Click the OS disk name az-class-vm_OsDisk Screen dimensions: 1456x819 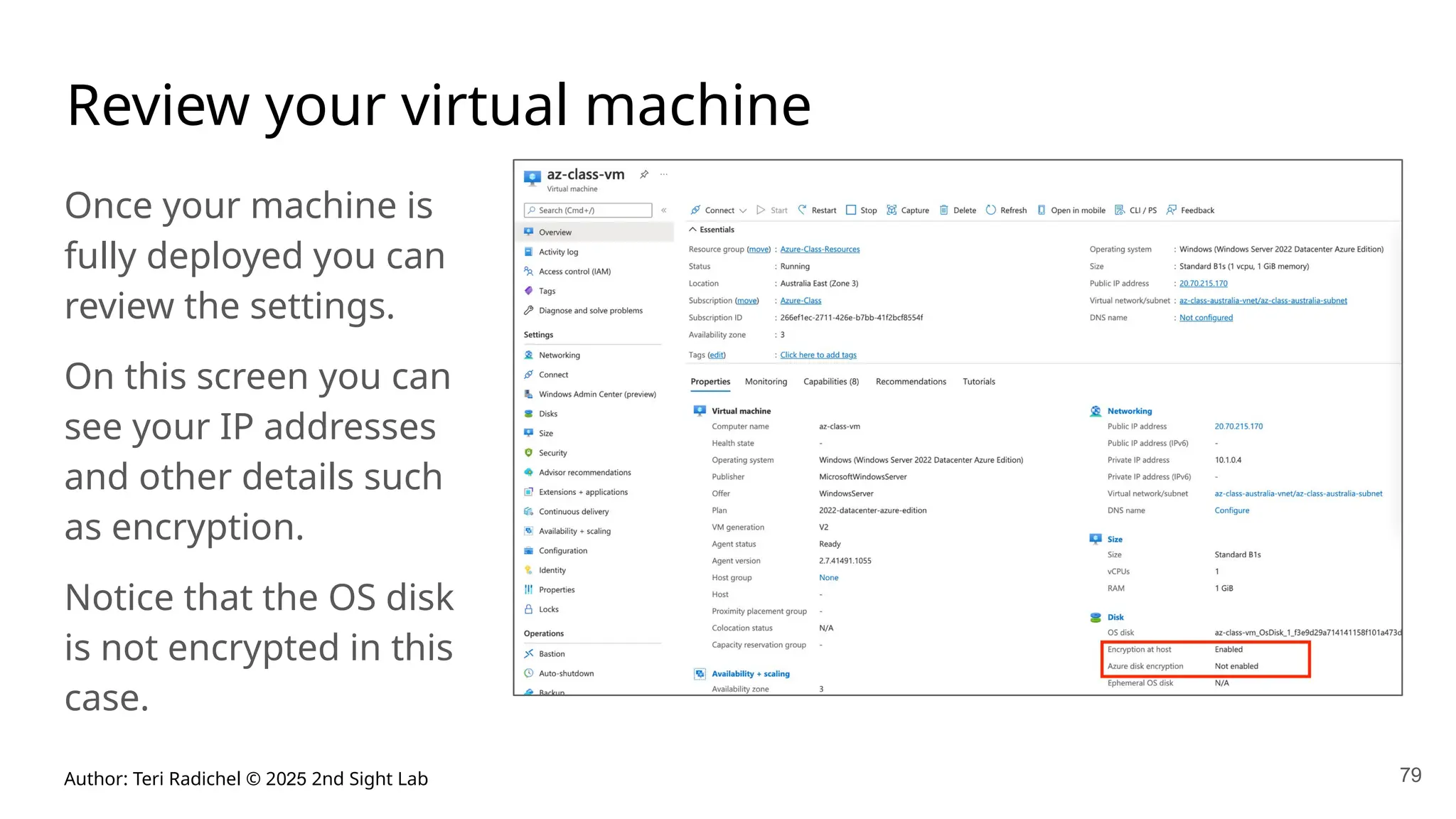pyautogui.click(x=1307, y=633)
